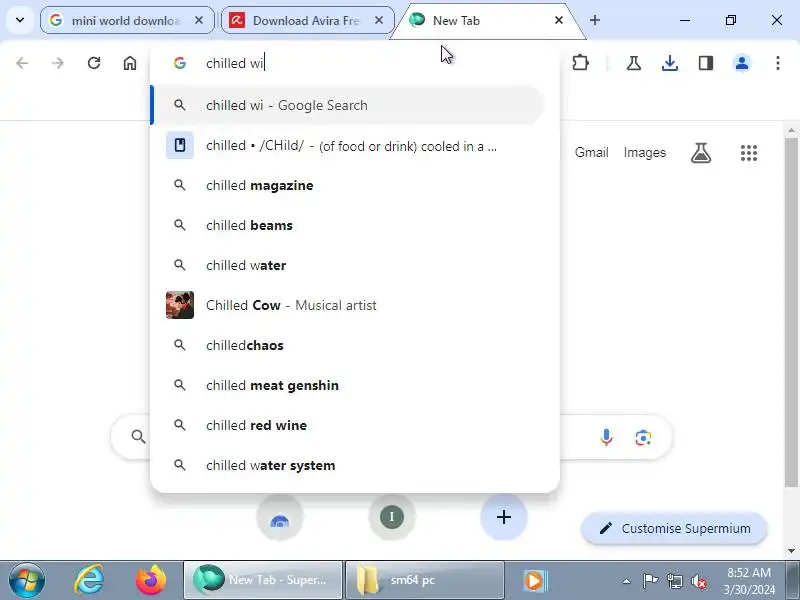The image size is (800, 600).
Task: Click the Customise Supermium button
Action: click(x=674, y=528)
